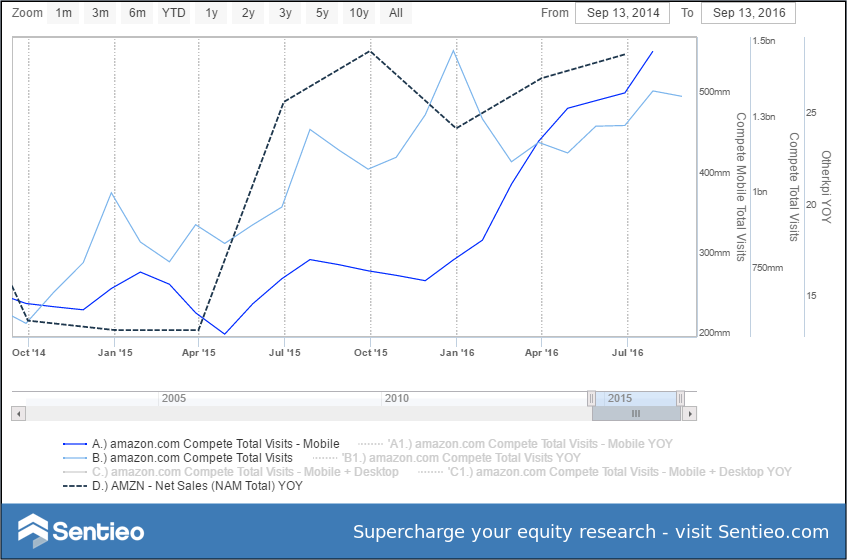This screenshot has height=560, width=847.
Task: Open the Sentieo.com tagline link
Action: coord(591,532)
